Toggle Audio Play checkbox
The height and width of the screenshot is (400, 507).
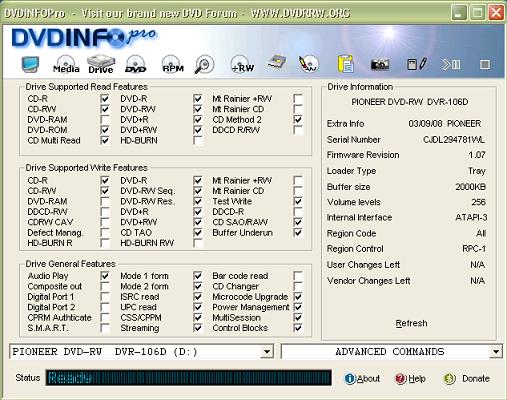pyautogui.click(x=105, y=276)
